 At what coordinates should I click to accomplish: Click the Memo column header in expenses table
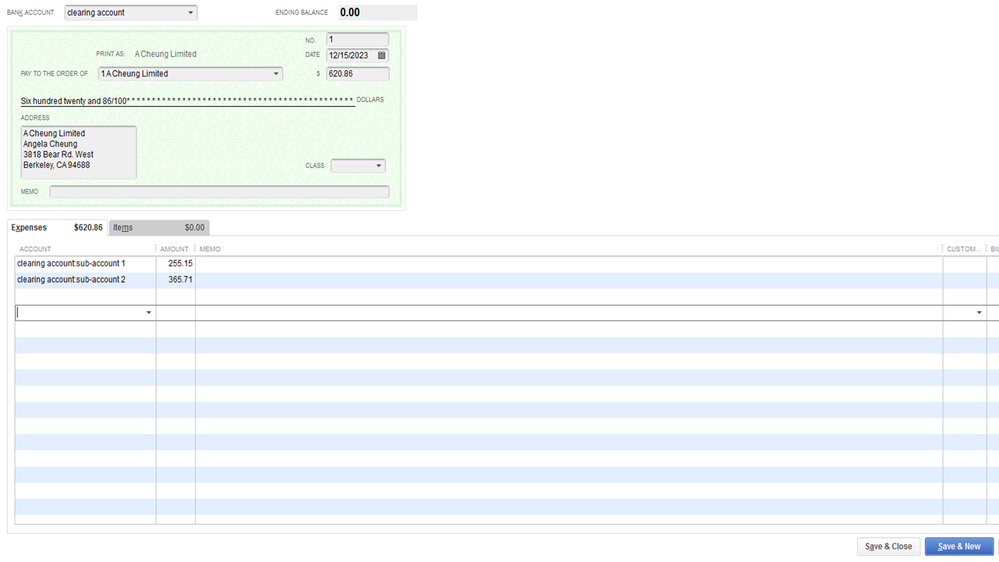210,249
